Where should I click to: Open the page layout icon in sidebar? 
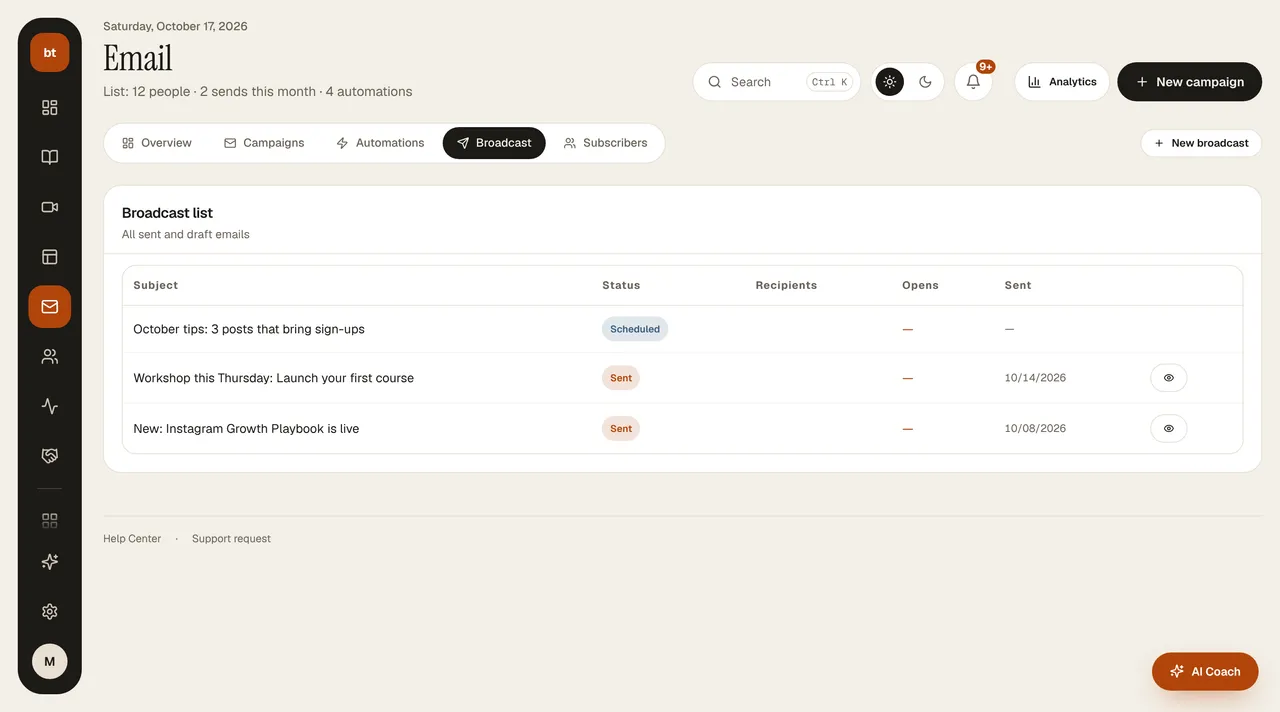point(50,257)
